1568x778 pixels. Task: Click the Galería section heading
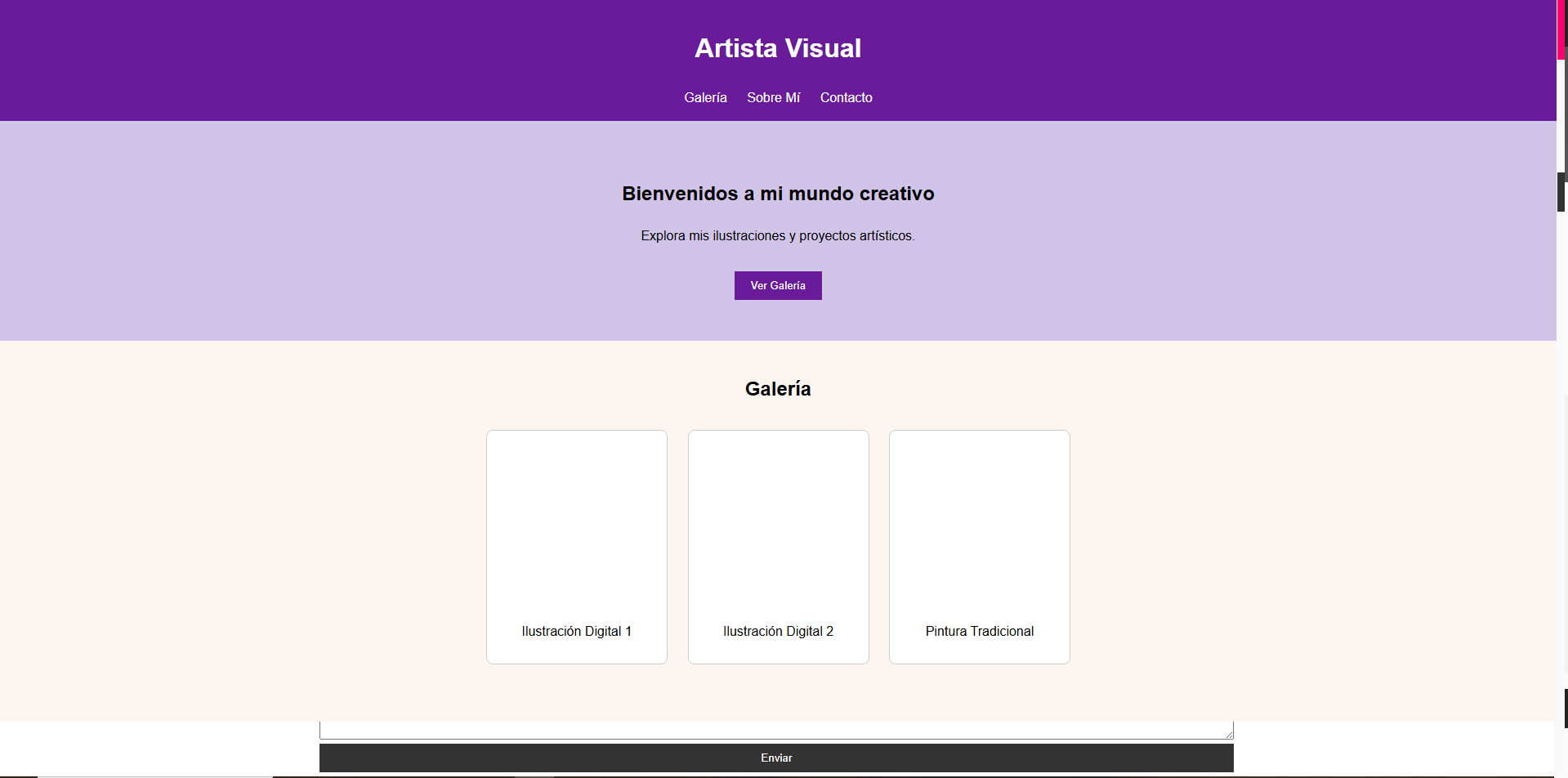(x=777, y=388)
